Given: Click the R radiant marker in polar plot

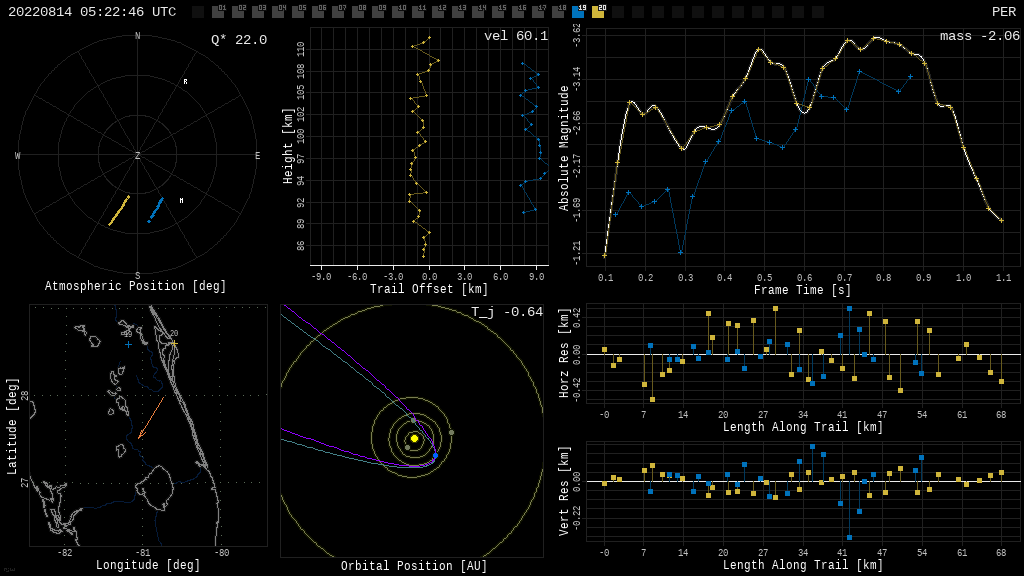Looking at the screenshot, I should point(185,82).
